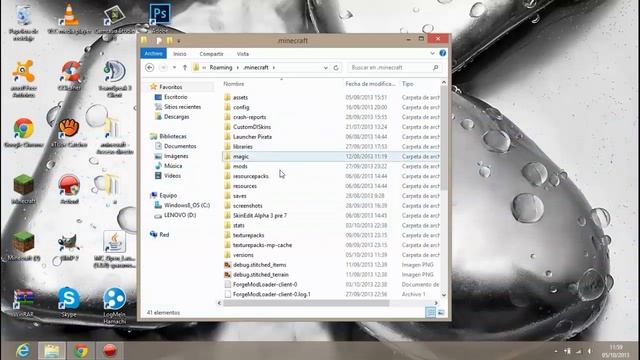Open the Inicio ribbon tab
The image size is (640, 360).
(x=180, y=54)
